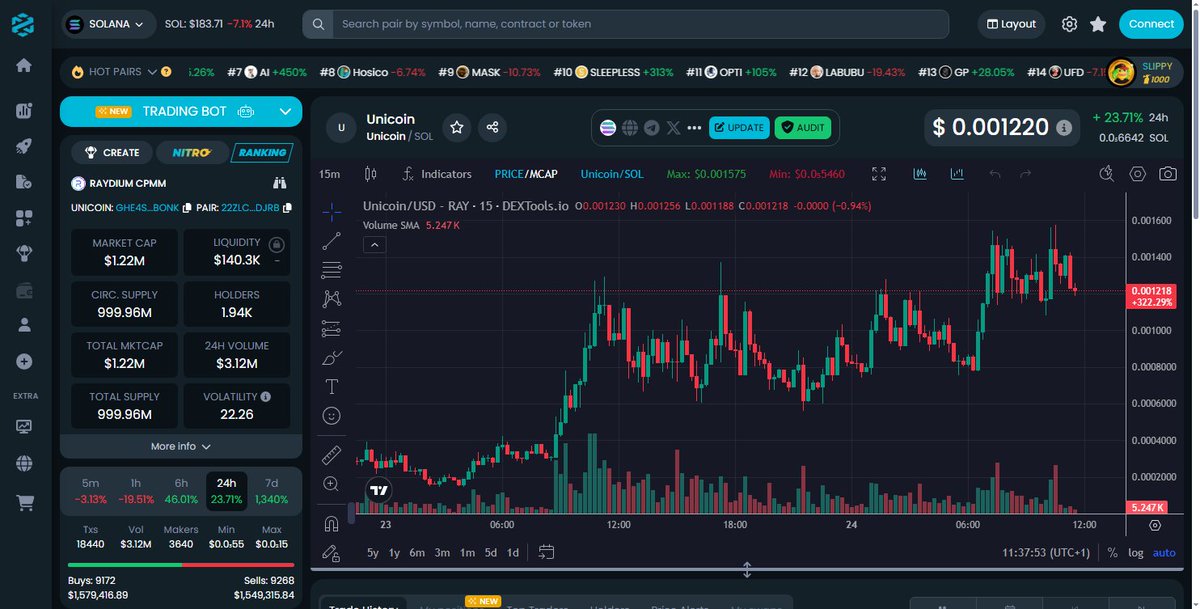The height and width of the screenshot is (609, 1200).
Task: Open the user account sidebar icon
Action: (x=24, y=325)
